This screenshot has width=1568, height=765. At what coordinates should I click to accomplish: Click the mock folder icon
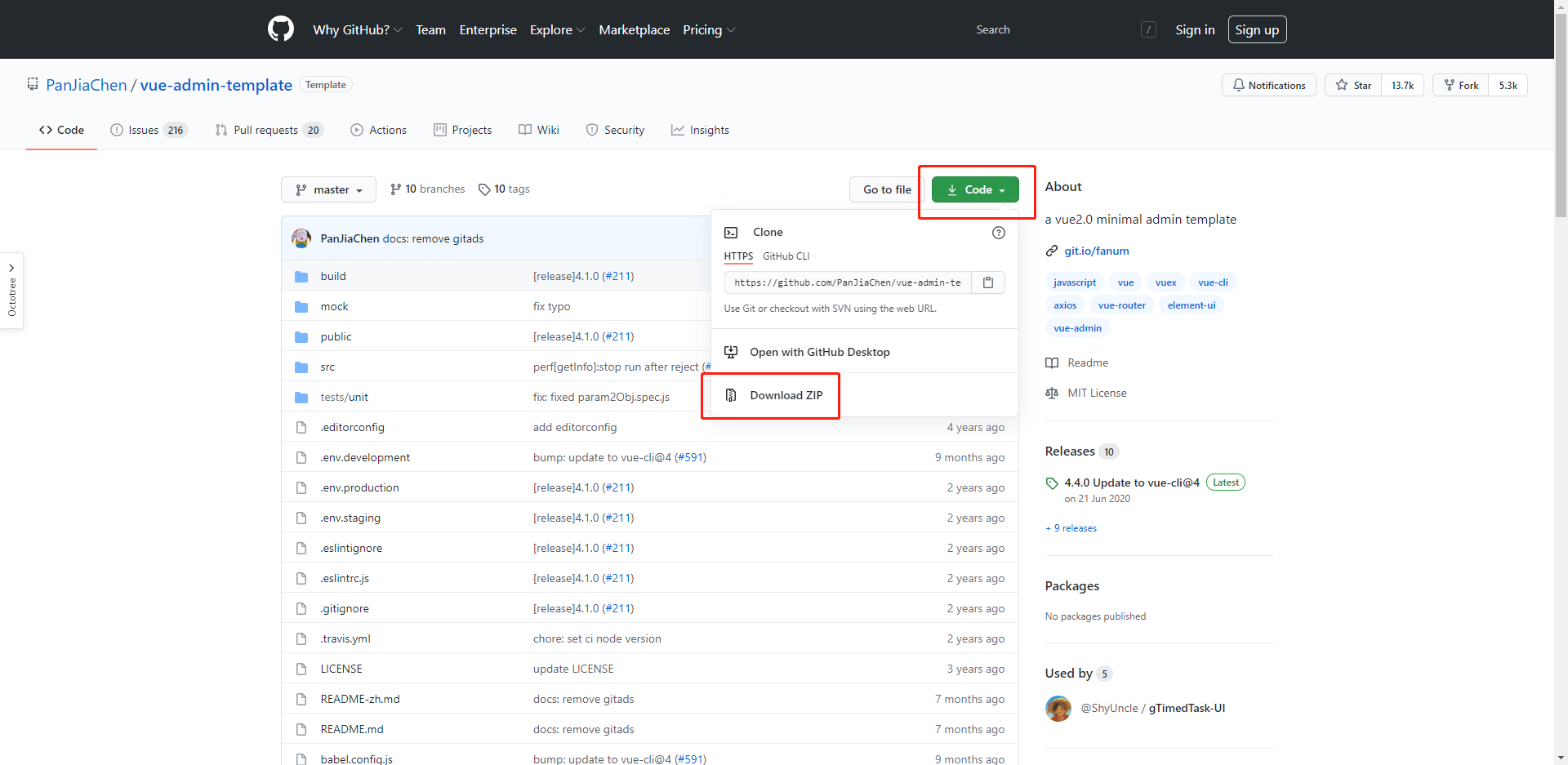(301, 307)
